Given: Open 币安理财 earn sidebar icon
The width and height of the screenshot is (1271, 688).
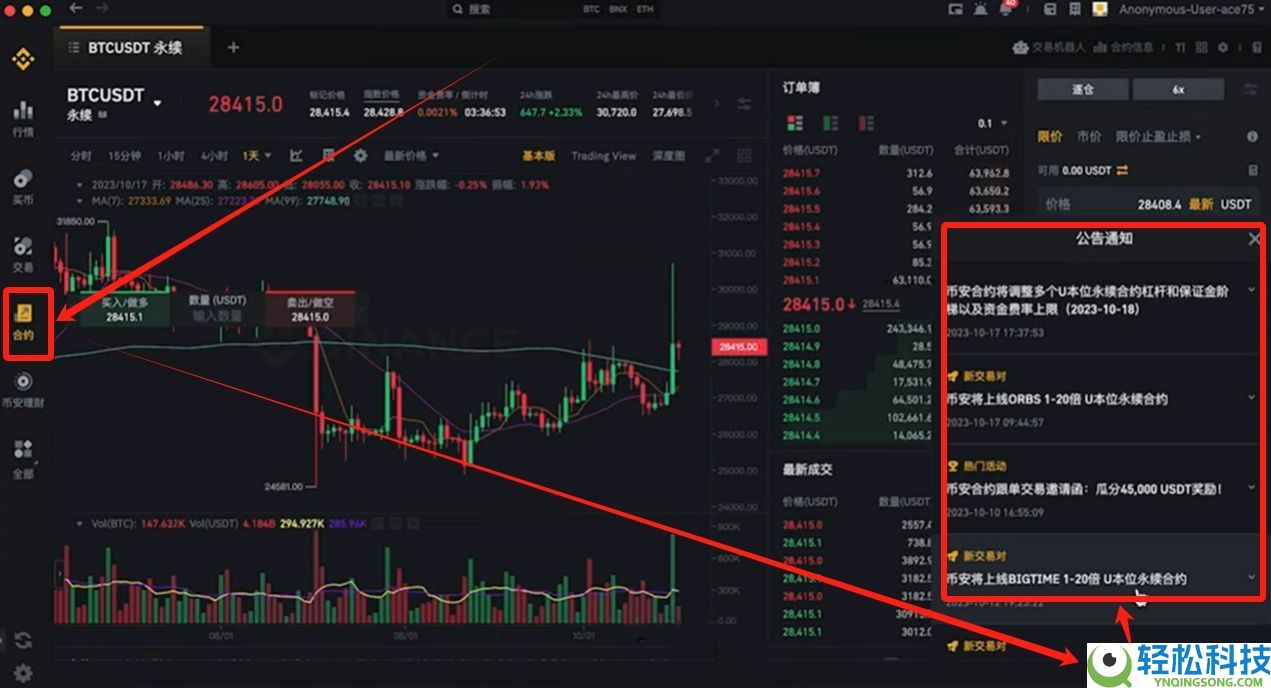Looking at the screenshot, I should pyautogui.click(x=23, y=391).
